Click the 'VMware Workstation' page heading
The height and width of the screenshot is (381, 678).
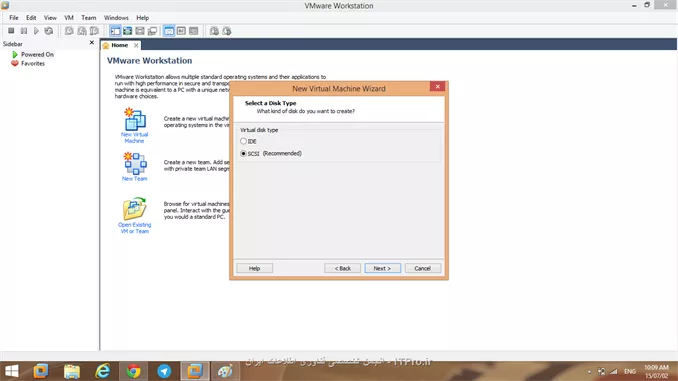coord(150,61)
